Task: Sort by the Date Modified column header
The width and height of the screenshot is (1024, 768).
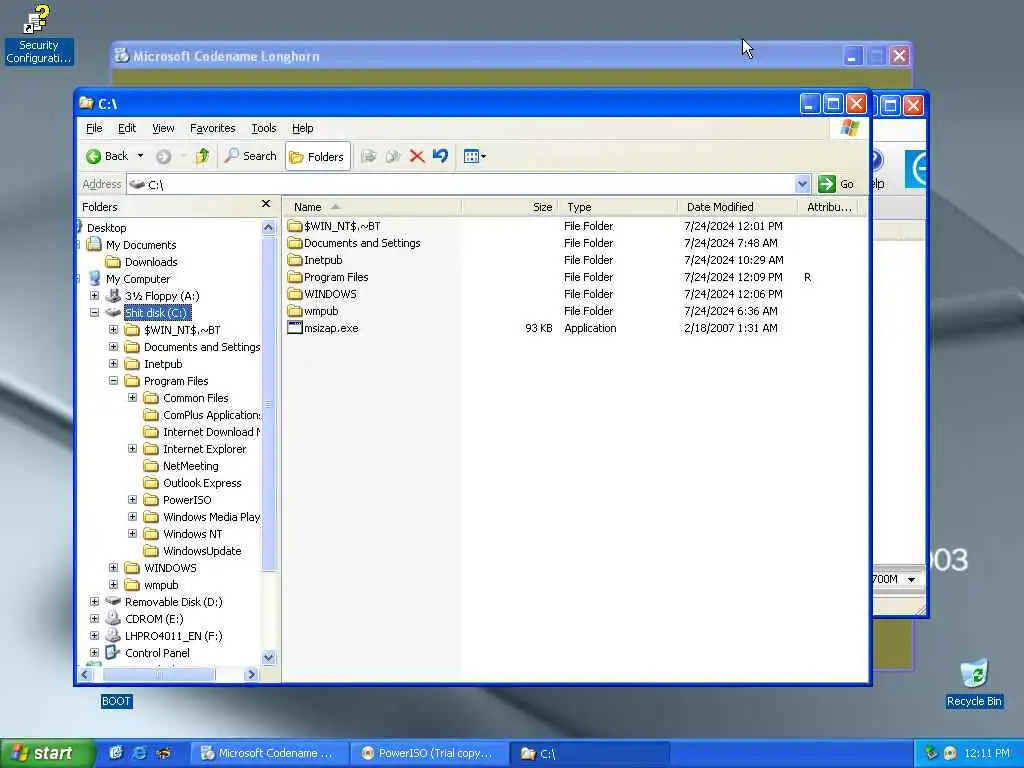Action: point(737,207)
